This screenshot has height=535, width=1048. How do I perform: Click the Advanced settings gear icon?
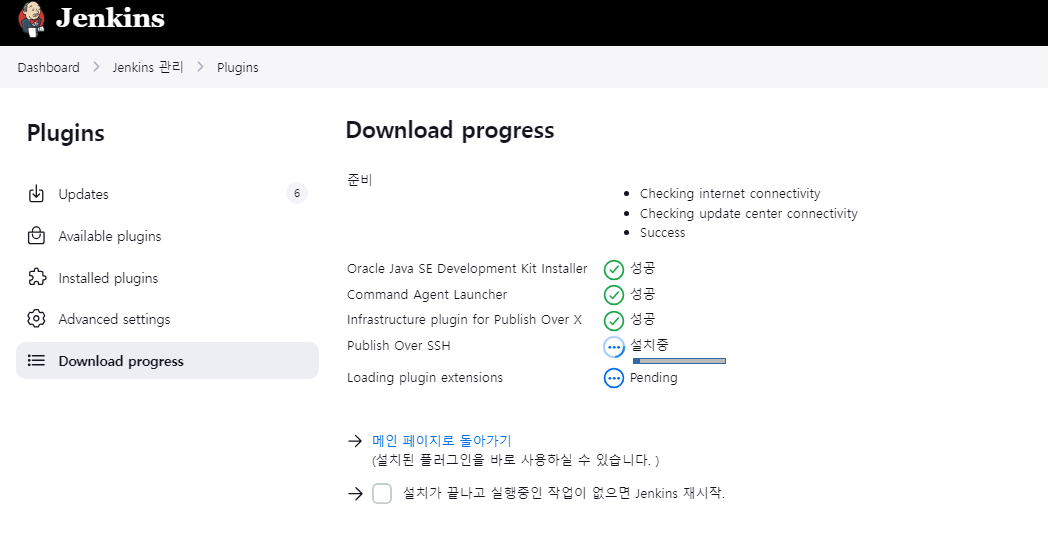tap(36, 319)
